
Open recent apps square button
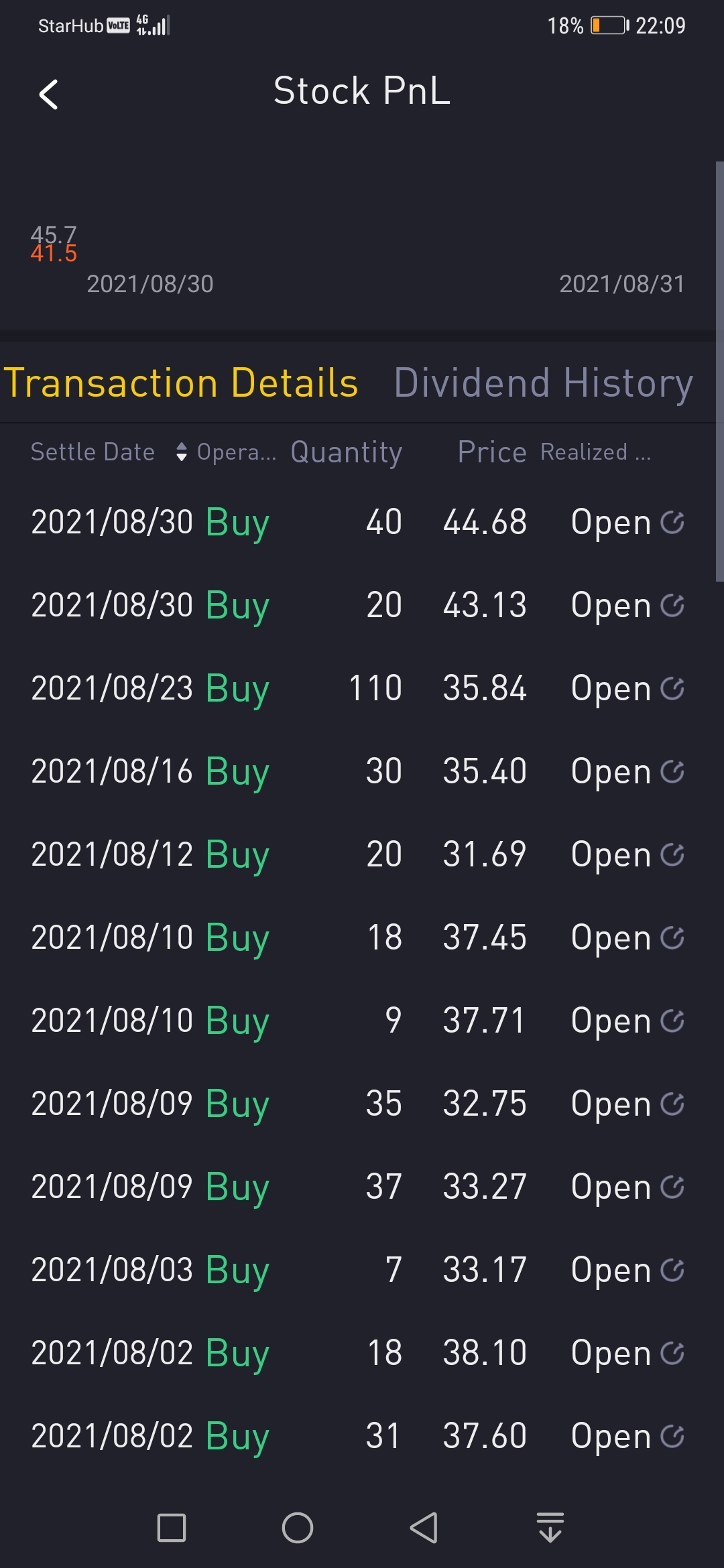171,1528
